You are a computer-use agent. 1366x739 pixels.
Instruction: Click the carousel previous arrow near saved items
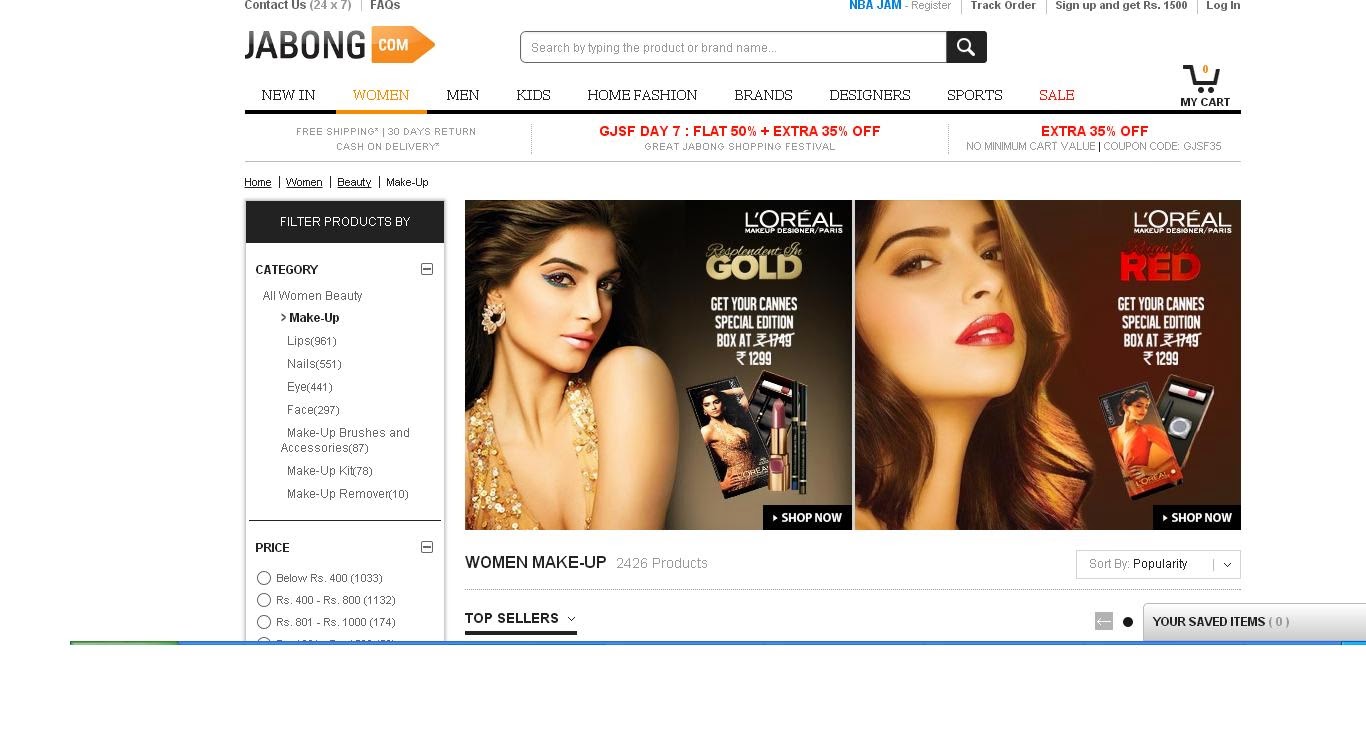point(1103,621)
